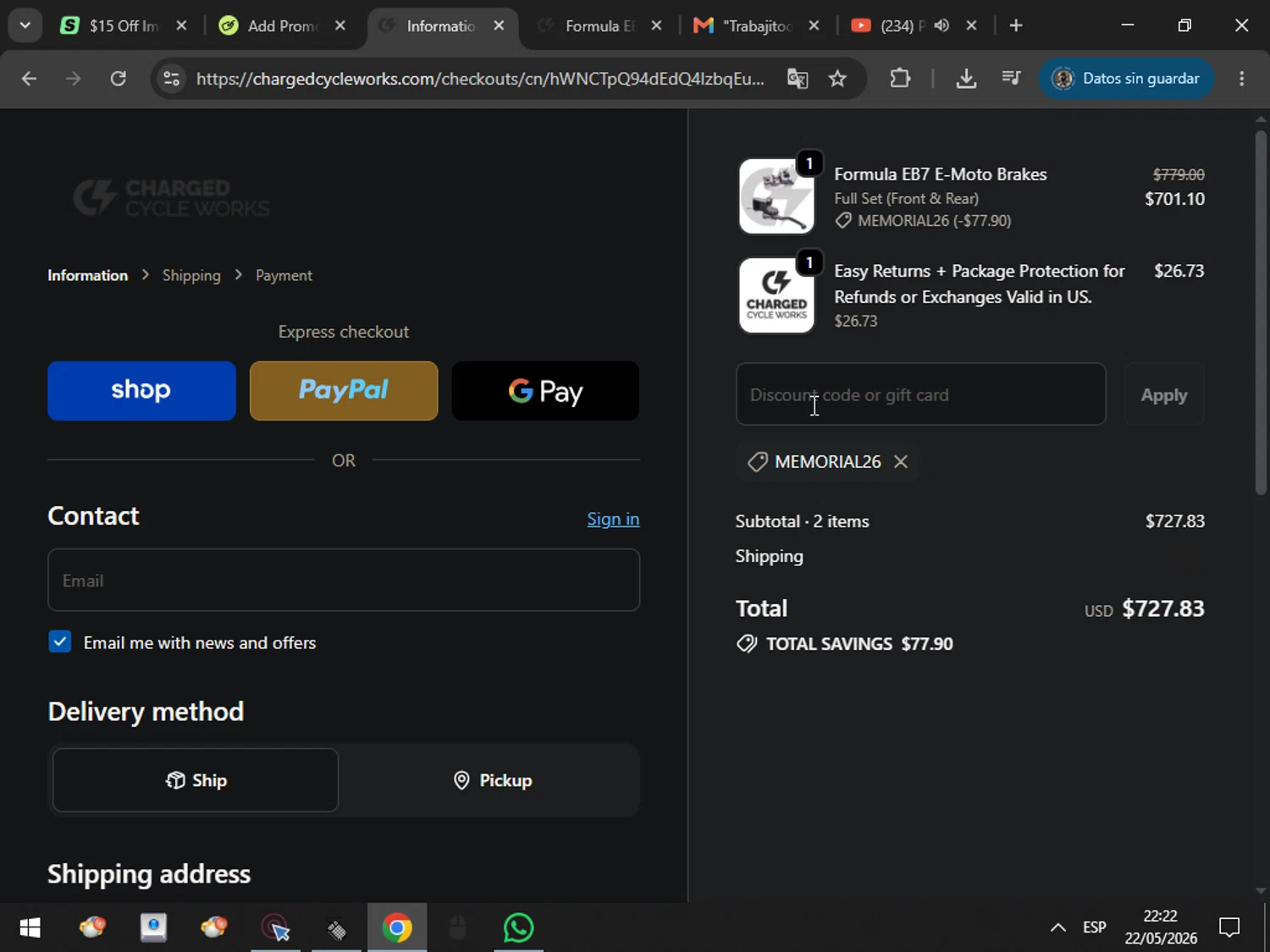
Task: Check out with PayPal
Action: coord(344,391)
